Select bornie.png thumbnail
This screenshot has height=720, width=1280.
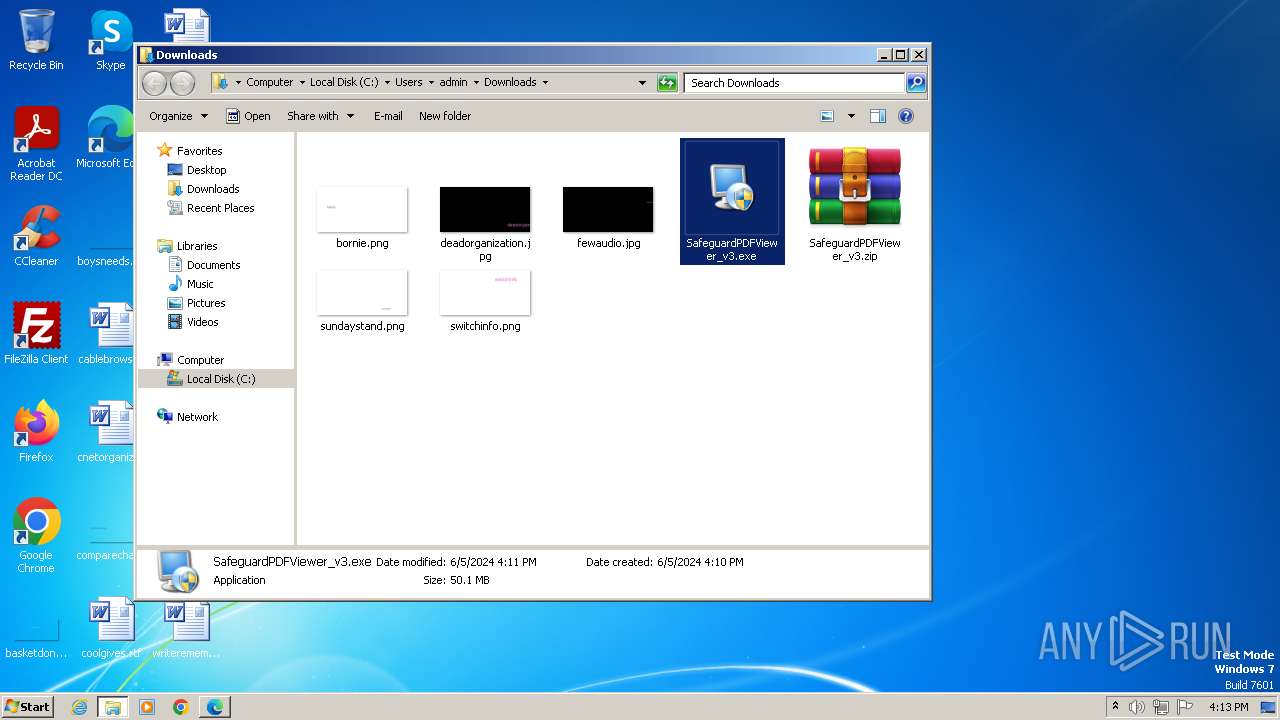(362, 209)
